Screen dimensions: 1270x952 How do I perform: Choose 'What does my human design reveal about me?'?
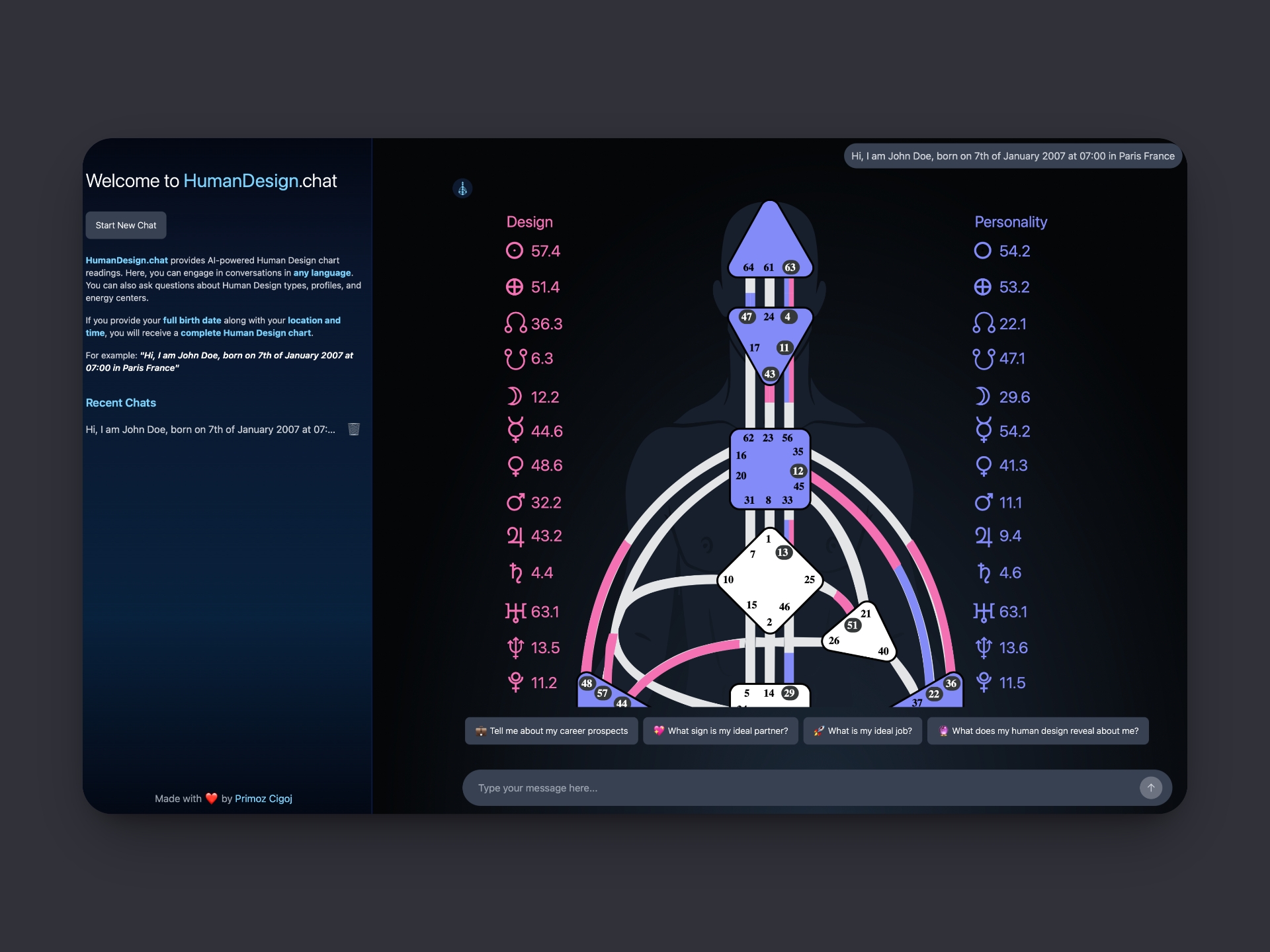[1038, 731]
